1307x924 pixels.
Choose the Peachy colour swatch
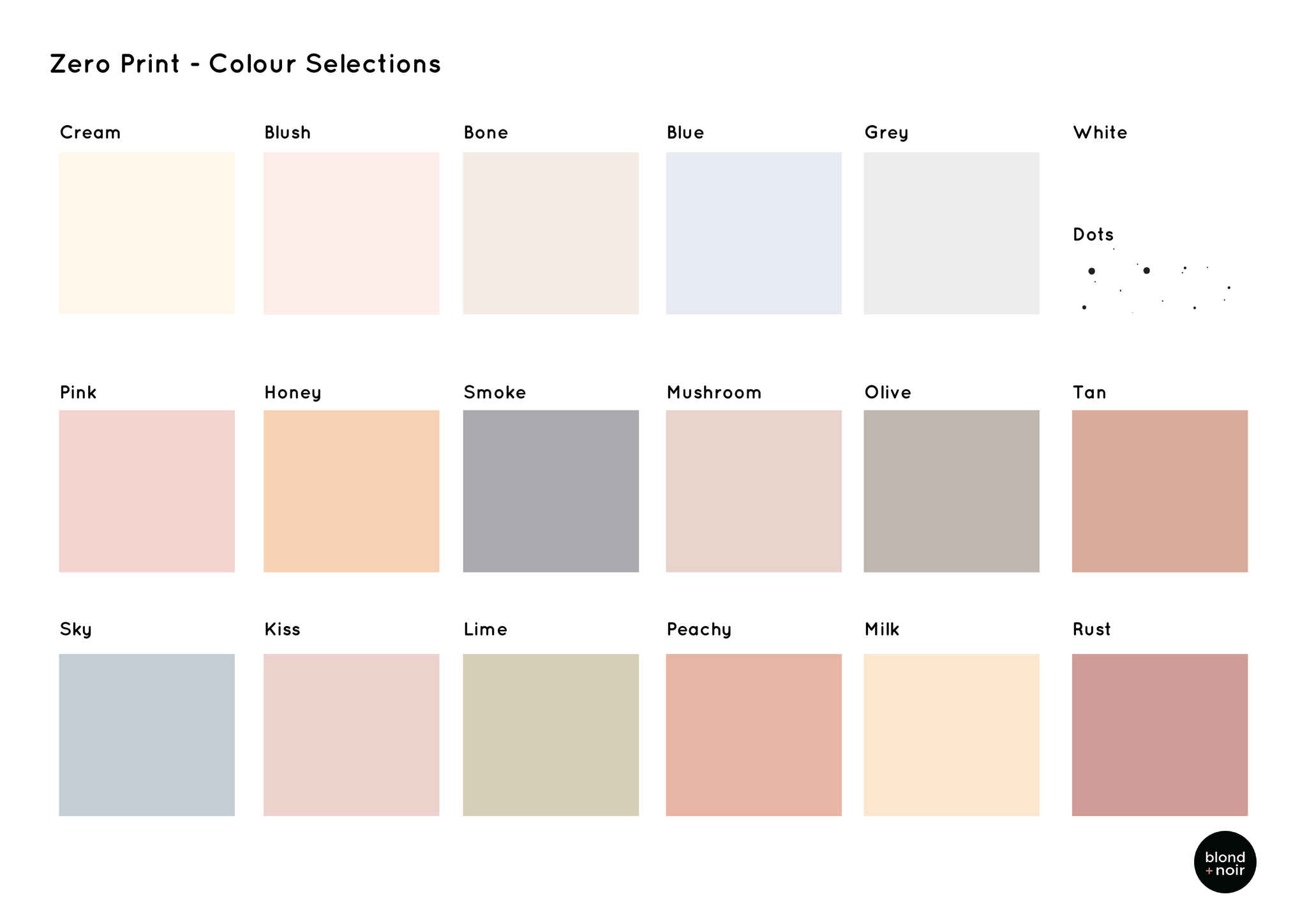pos(754,735)
